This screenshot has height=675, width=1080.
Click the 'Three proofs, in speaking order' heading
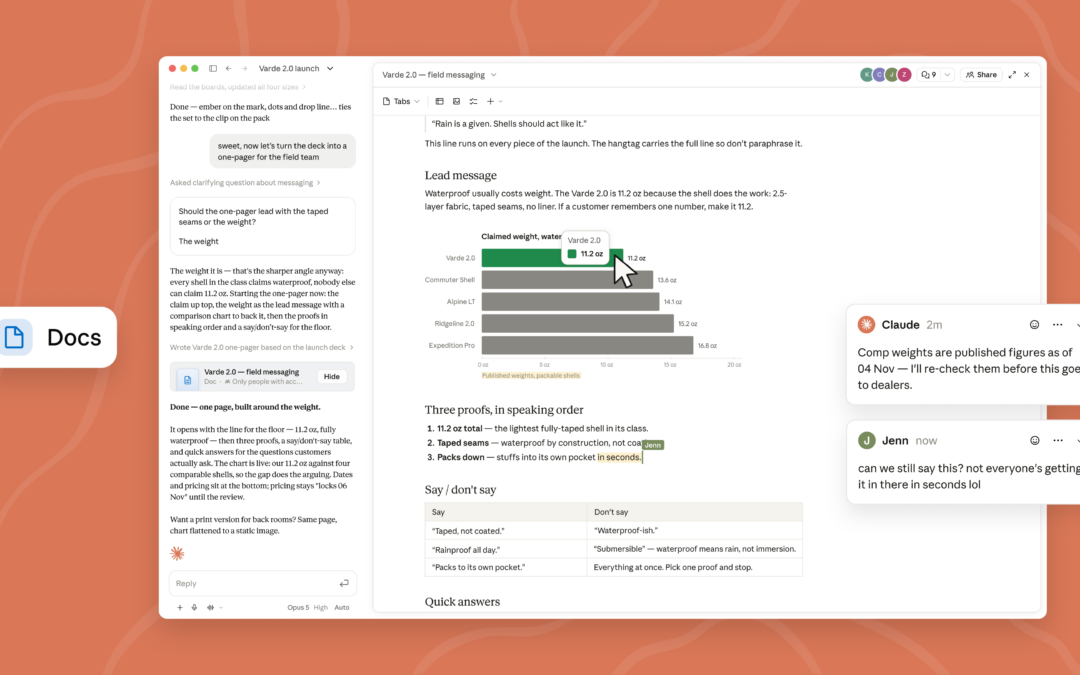pyautogui.click(x=503, y=410)
